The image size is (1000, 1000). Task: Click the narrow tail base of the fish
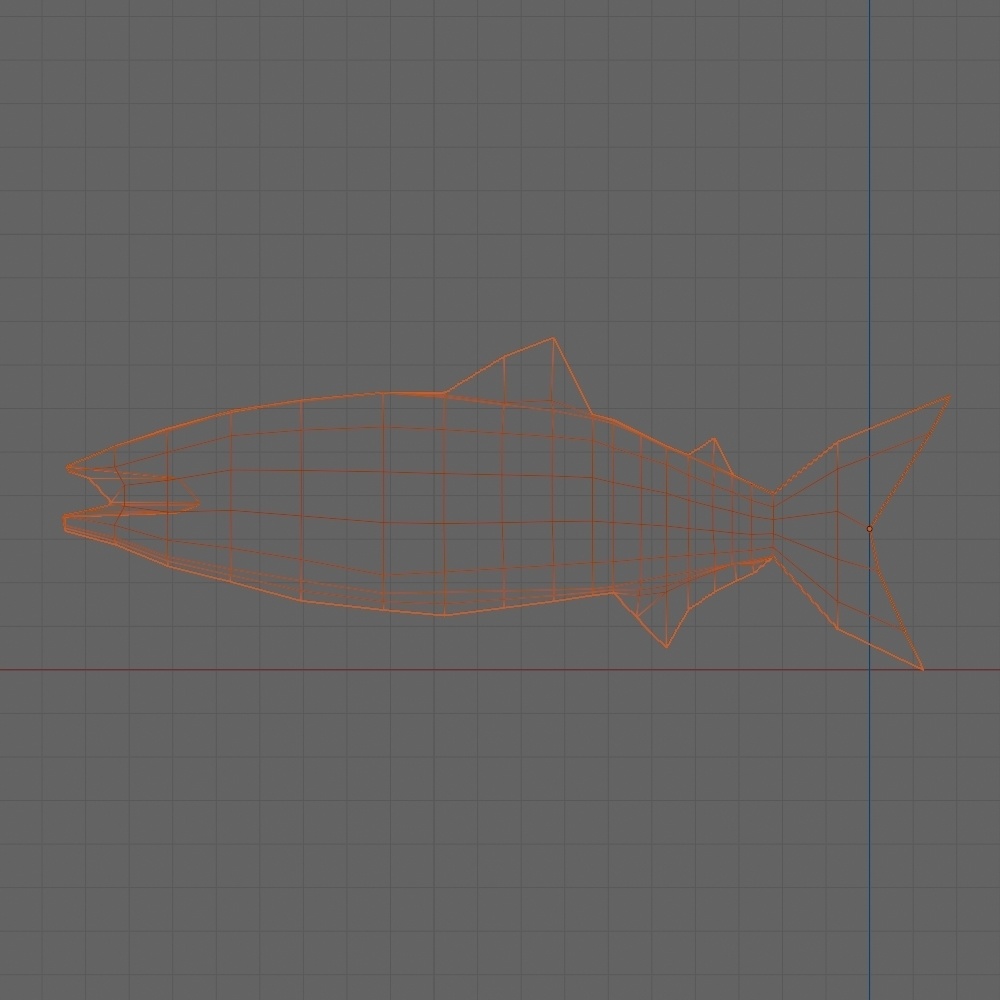point(775,520)
